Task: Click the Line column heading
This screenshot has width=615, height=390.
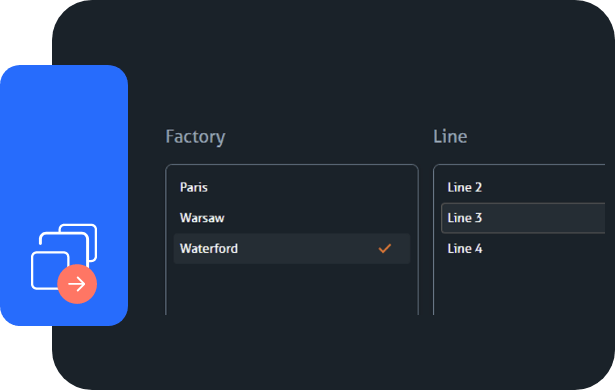Action: [x=450, y=137]
